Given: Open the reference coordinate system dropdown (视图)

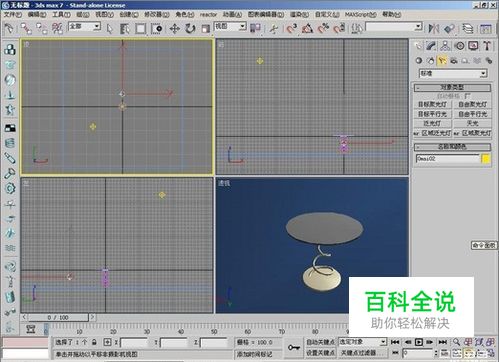Looking at the screenshot, I should [230, 26].
